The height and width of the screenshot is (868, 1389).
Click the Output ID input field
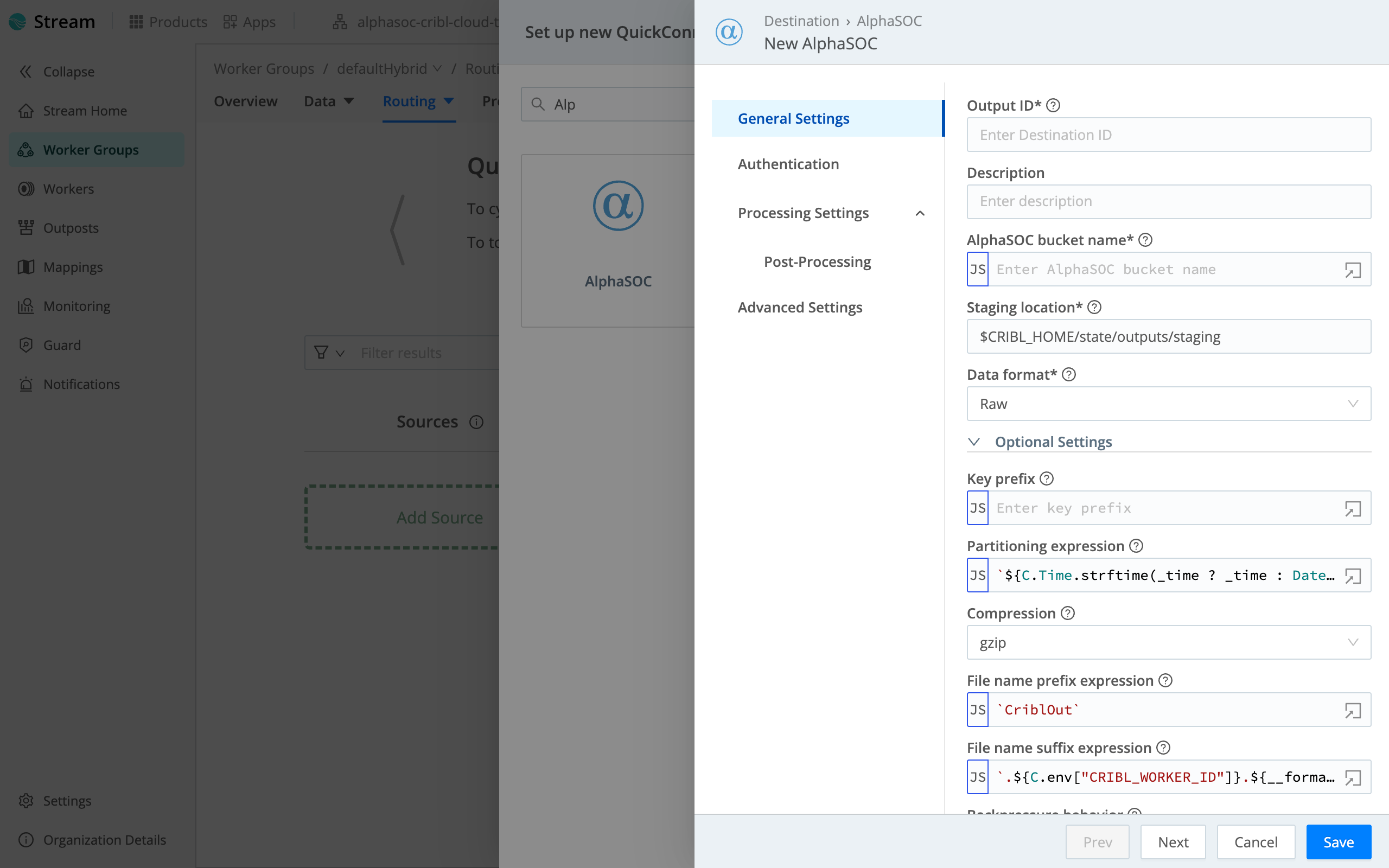1169,135
